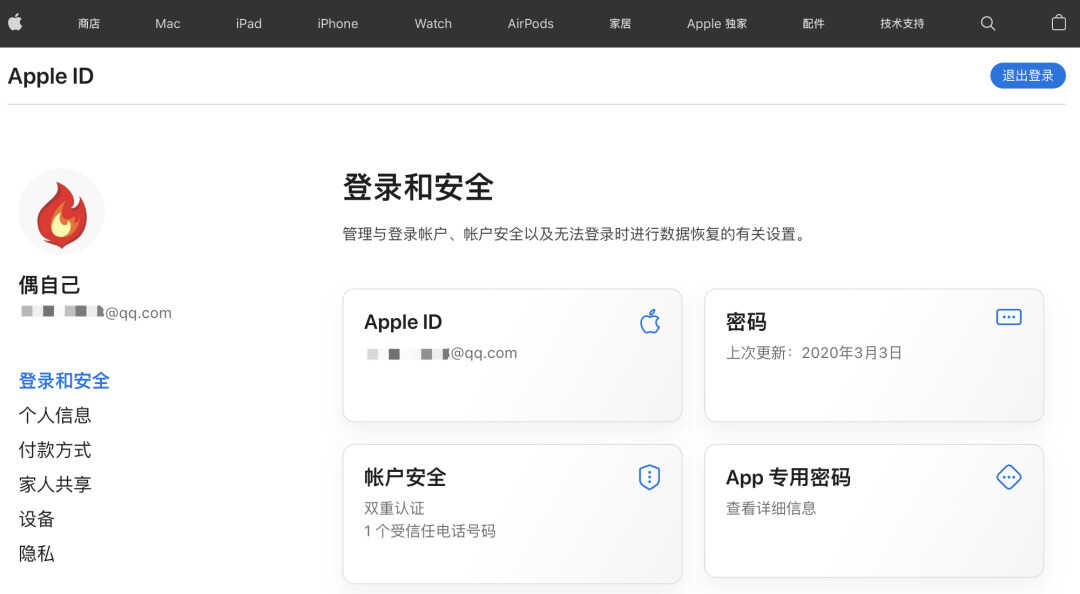
Task: Click the email address in the Apple ID card
Action: click(x=441, y=354)
